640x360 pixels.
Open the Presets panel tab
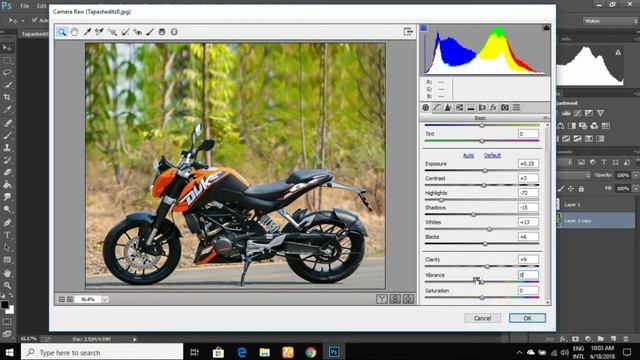tap(516, 108)
